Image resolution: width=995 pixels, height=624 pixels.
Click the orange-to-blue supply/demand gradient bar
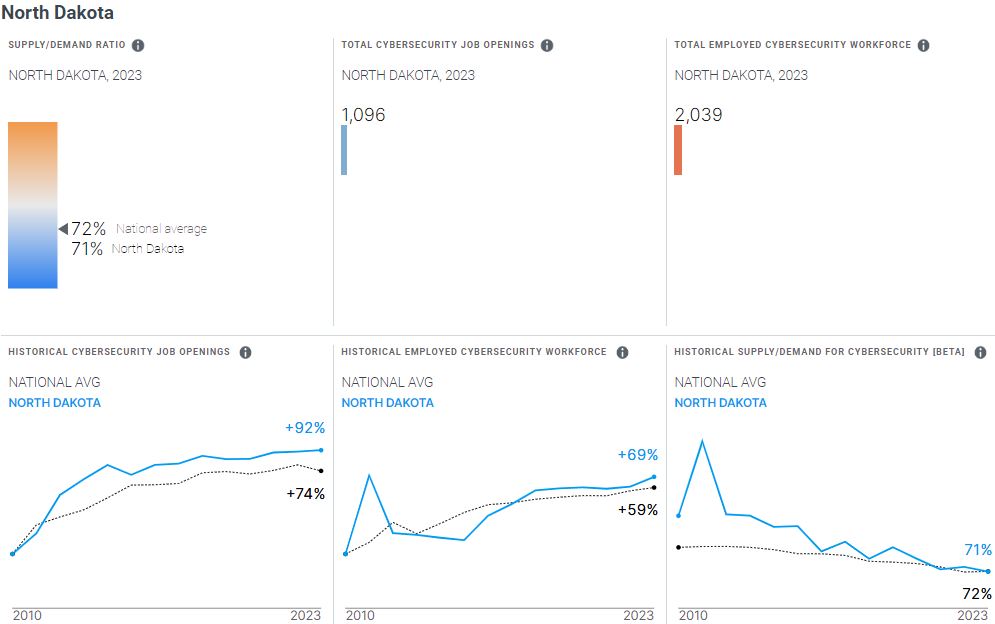coord(33,205)
